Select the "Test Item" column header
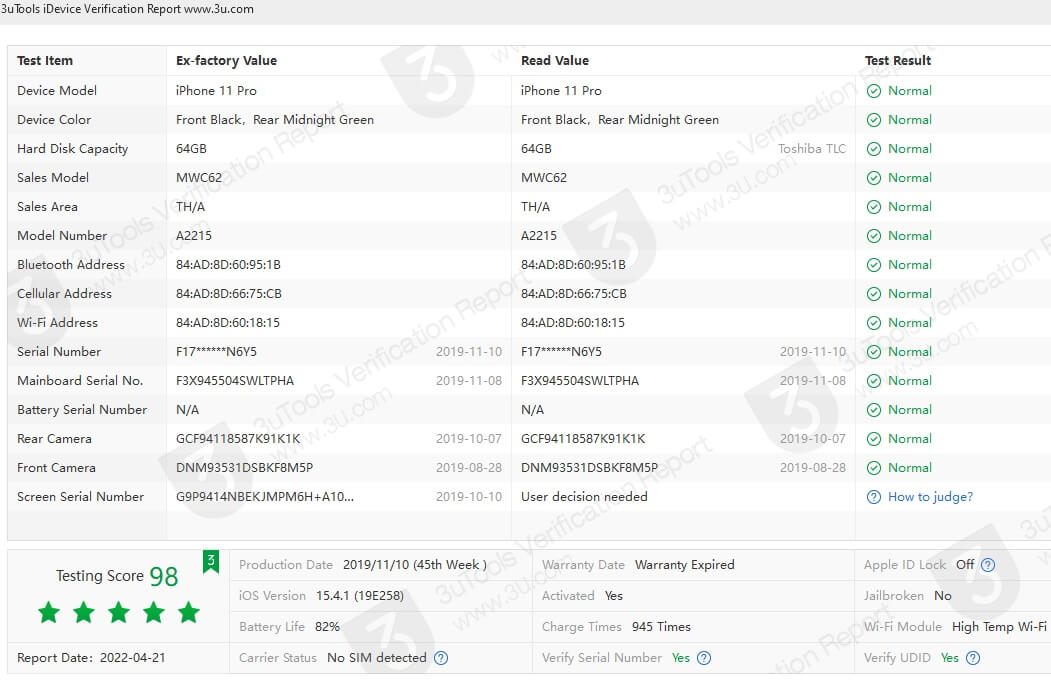This screenshot has height=689, width=1051. (45, 60)
